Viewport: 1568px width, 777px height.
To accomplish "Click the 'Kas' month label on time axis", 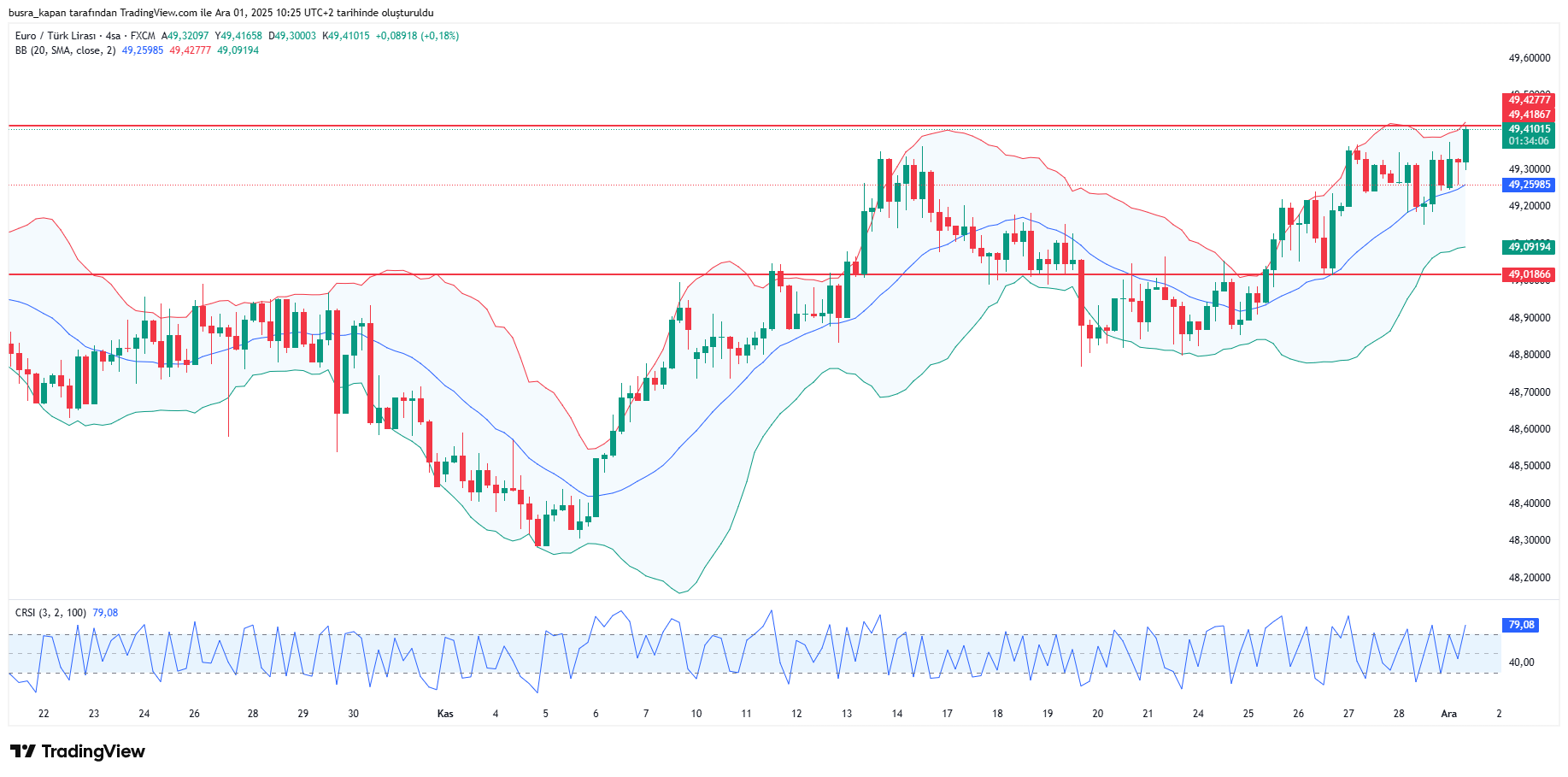I will click(445, 714).
